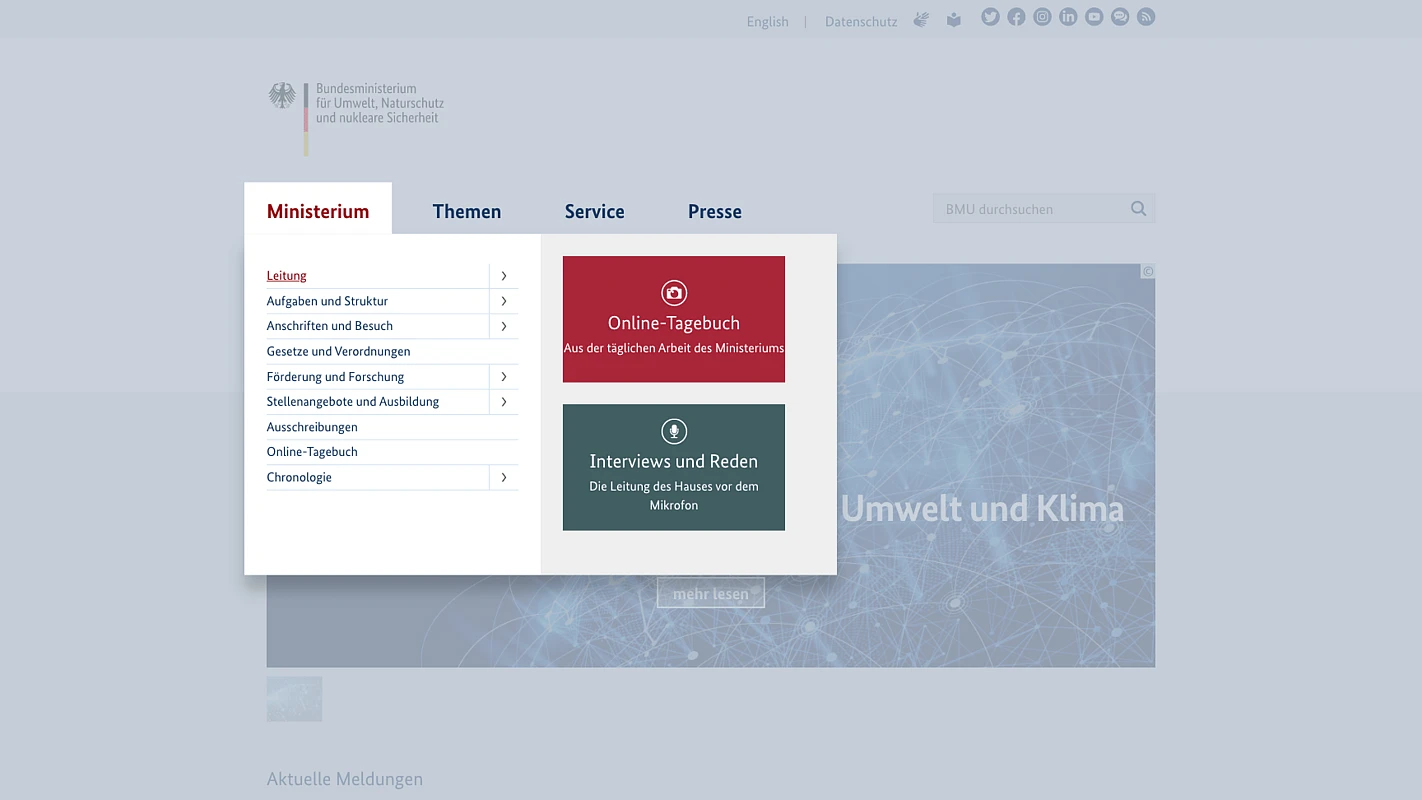Focus the BMU durchsuchen search field
The height and width of the screenshot is (800, 1422).
pyautogui.click(x=1030, y=209)
